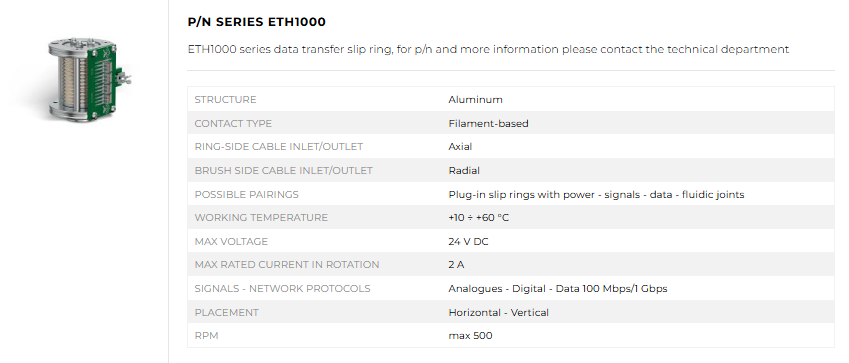
Task: Select the Filament-based value
Action: (488, 124)
